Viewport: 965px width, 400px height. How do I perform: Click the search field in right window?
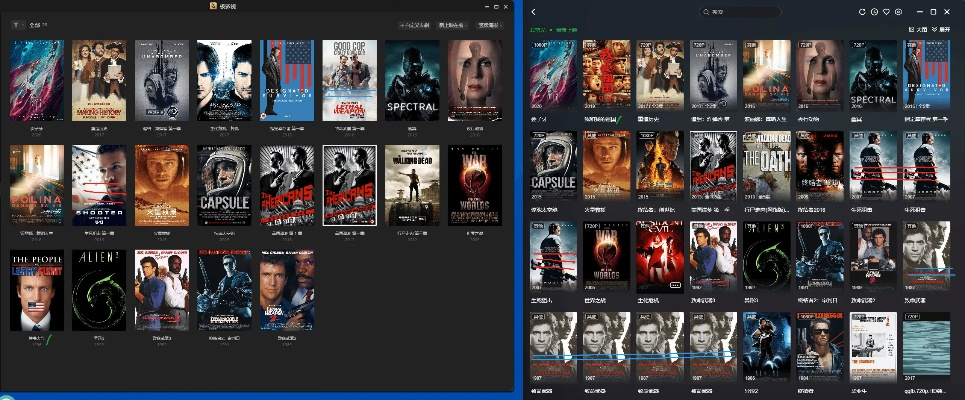[x=740, y=12]
